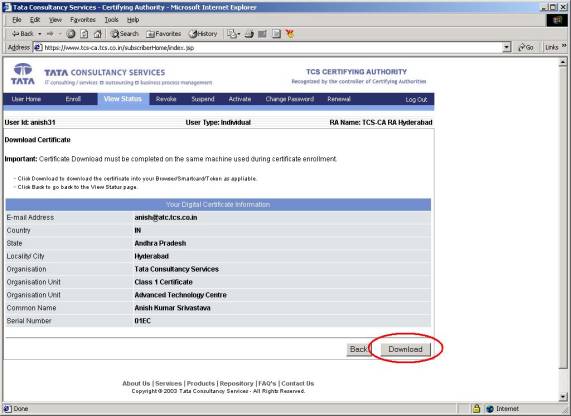Viewport: 571px width, 416px height.
Task: Click the Go button
Action: 526,47
